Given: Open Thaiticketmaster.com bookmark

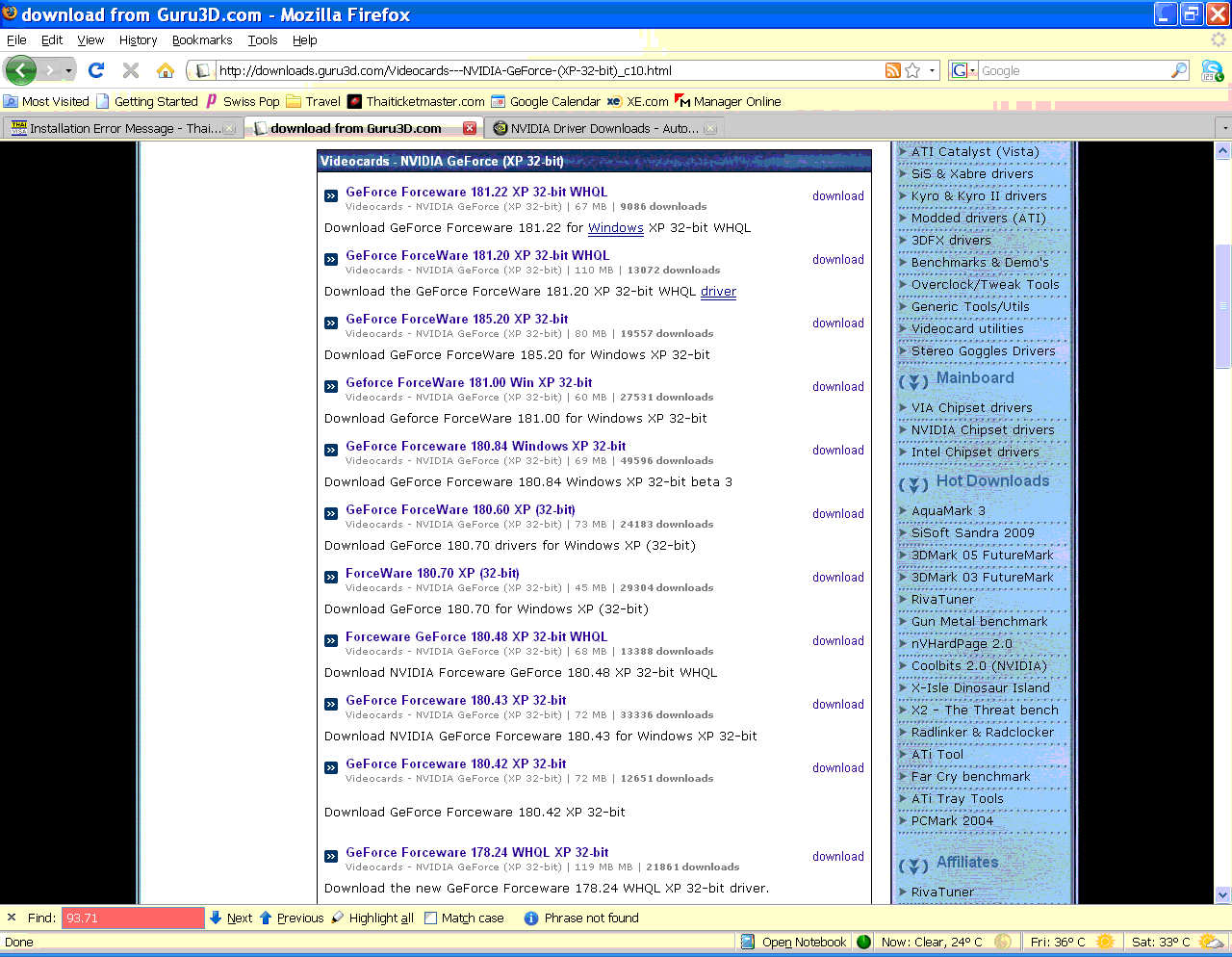Looking at the screenshot, I should 416,101.
